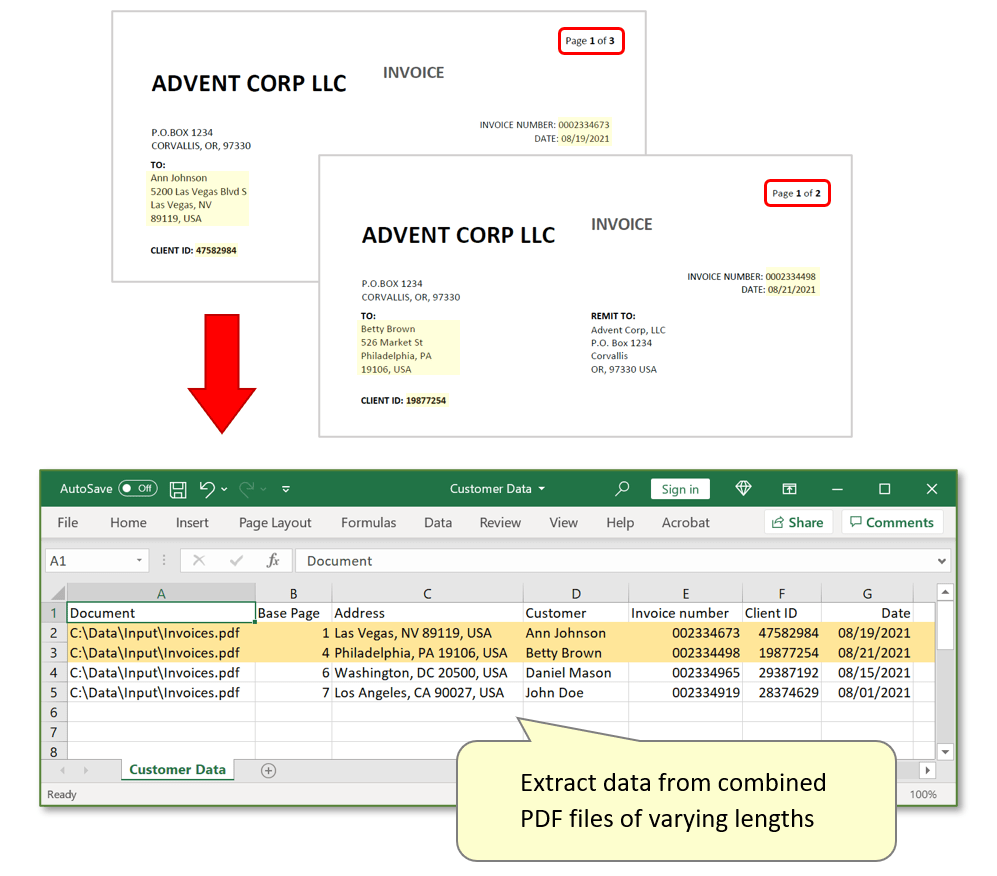
Task: Click the Insert Function fx icon
Action: (273, 560)
